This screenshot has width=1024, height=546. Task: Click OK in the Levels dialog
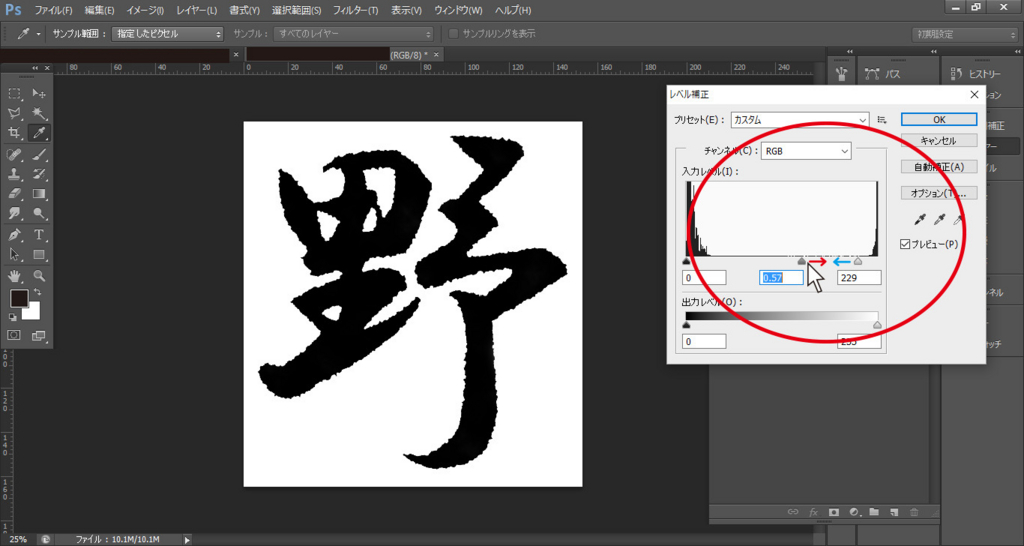[939, 120]
